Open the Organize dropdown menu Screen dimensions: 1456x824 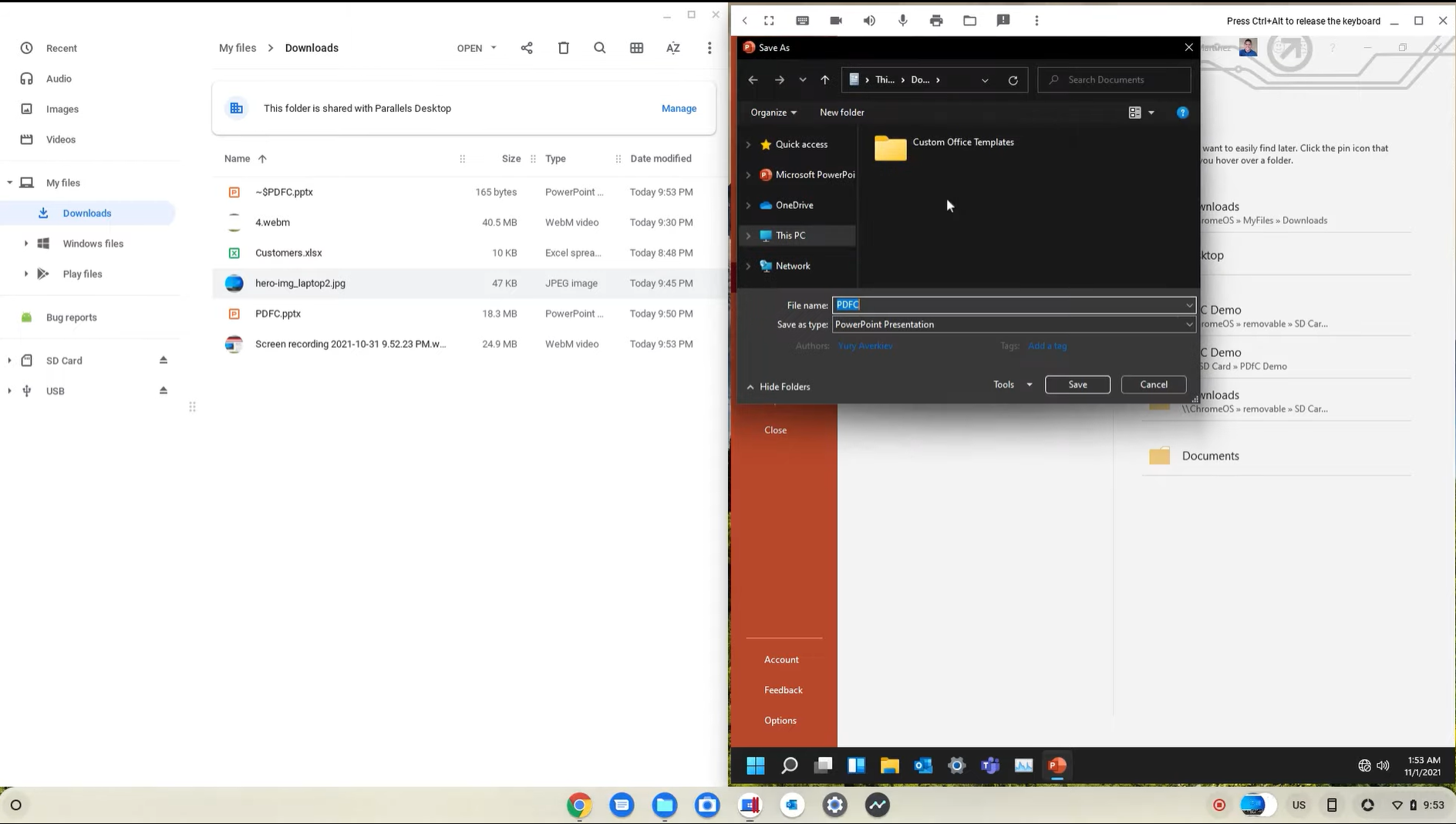point(773,113)
